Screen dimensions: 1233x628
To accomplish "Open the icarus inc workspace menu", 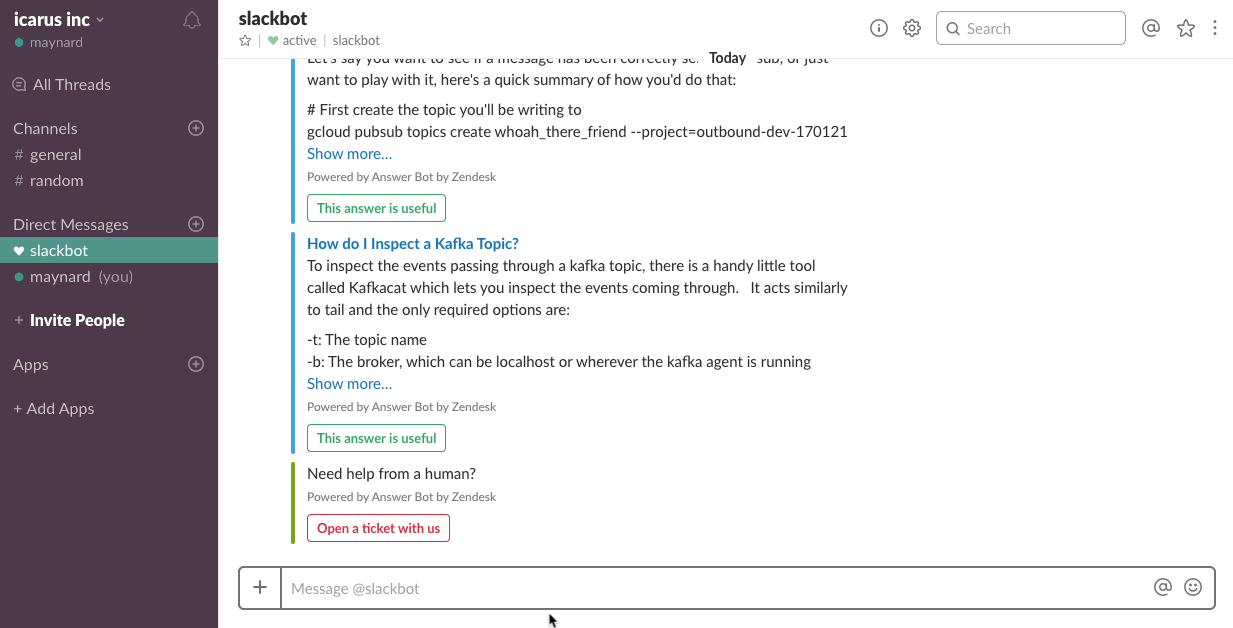I will point(59,19).
